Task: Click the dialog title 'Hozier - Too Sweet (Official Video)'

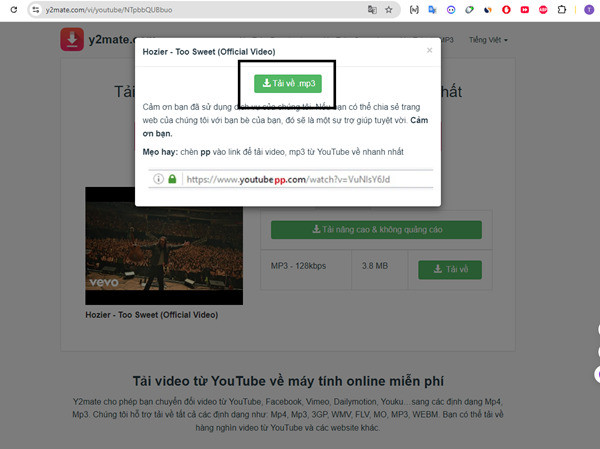Action: pyautogui.click(x=209, y=52)
